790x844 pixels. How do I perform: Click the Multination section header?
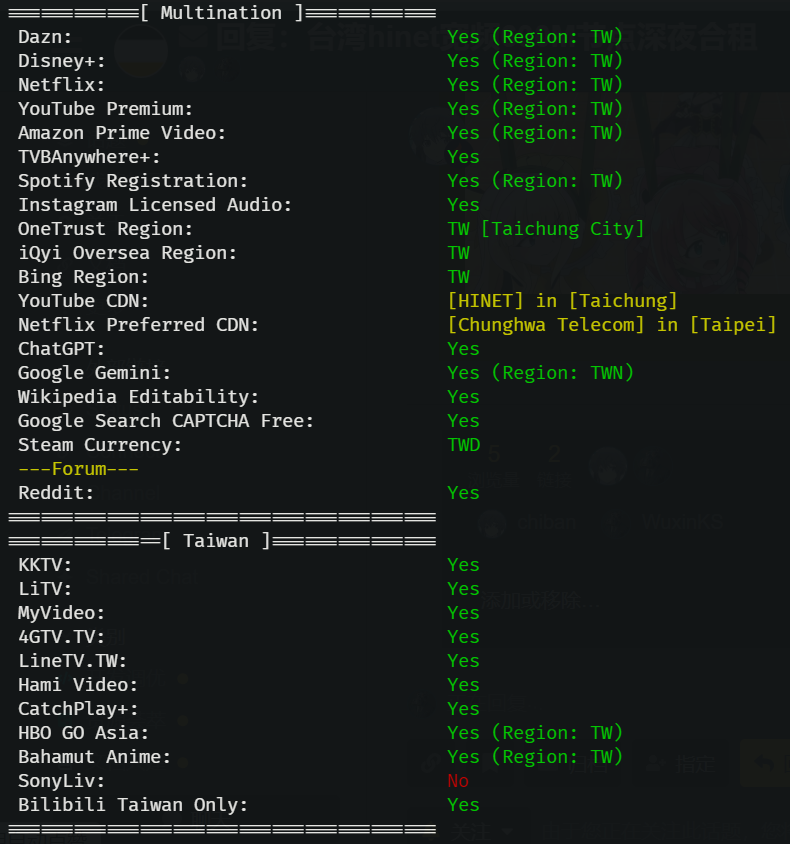click(222, 13)
